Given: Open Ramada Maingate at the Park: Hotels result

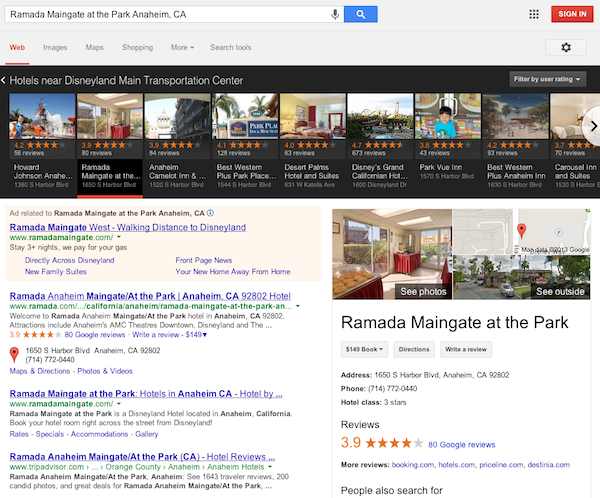Looking at the screenshot, I should (x=146, y=394).
